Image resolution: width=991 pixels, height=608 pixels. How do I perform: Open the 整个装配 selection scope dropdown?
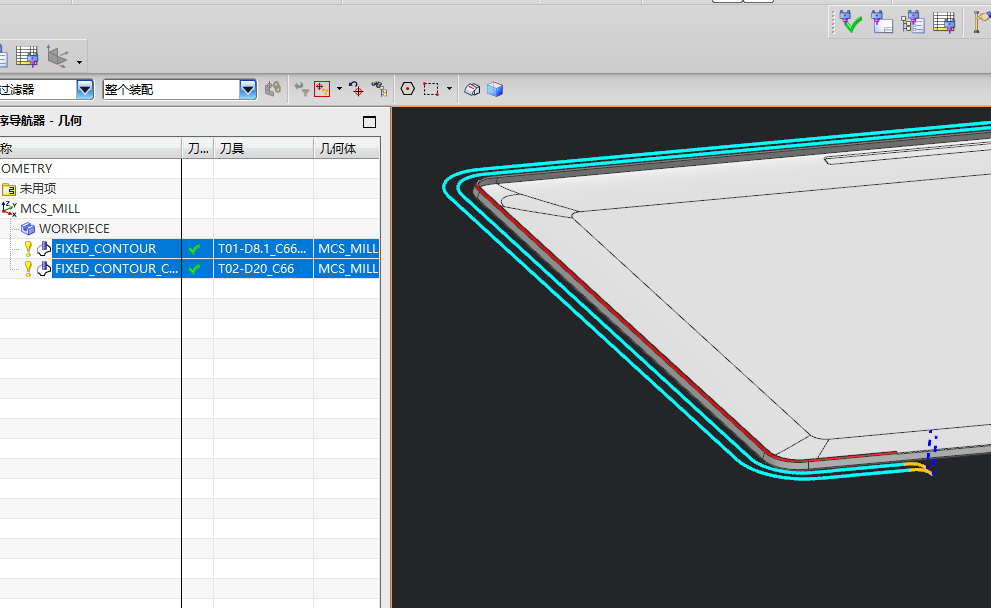tap(248, 90)
